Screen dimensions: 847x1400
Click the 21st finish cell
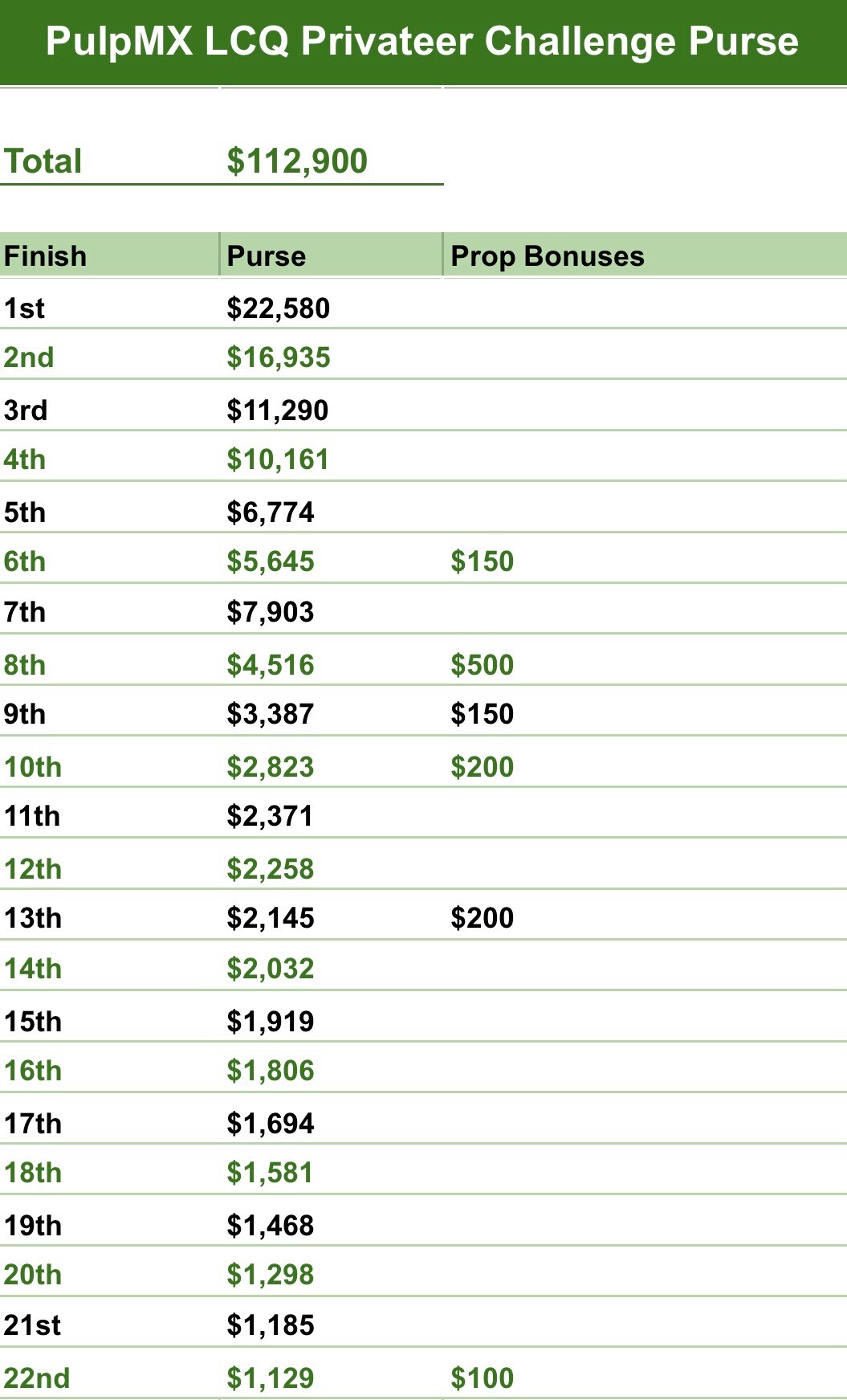pyautogui.click(x=32, y=1325)
